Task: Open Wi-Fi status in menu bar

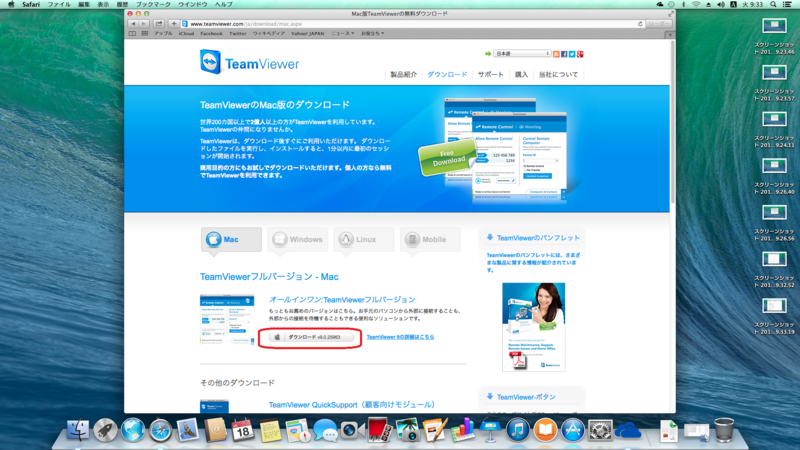Action: click(696, 4)
